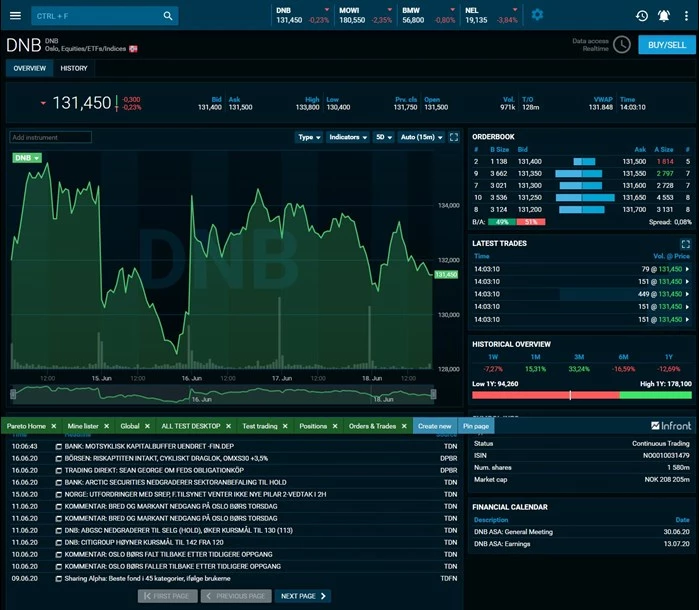Select orderbook ask price 131,650
The width and height of the screenshot is (699, 610).
coord(634,198)
